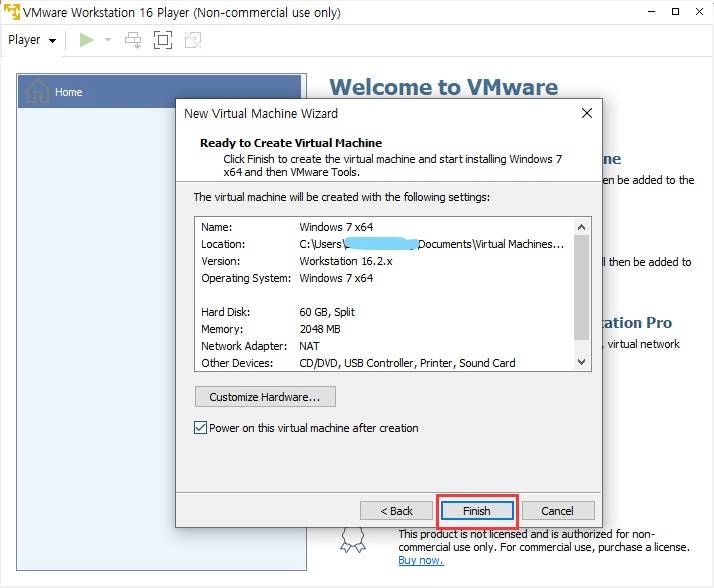Go back with the < Back button

coord(396,511)
